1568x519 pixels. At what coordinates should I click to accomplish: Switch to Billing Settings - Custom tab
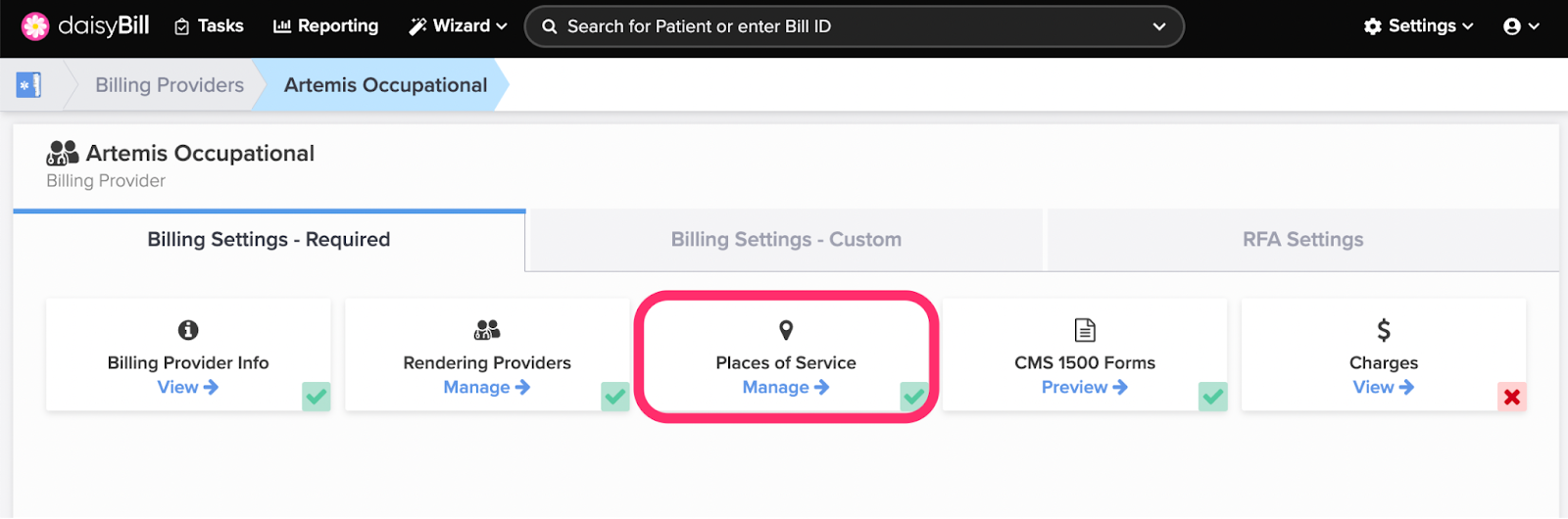coord(786,240)
